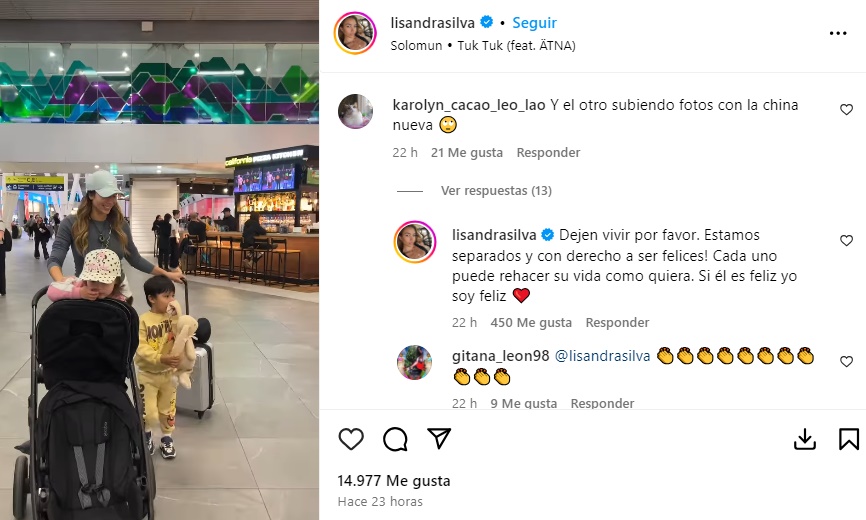The height and width of the screenshot is (520, 866).
Task: Open the lisandrasilva username in header
Action: (x=432, y=23)
